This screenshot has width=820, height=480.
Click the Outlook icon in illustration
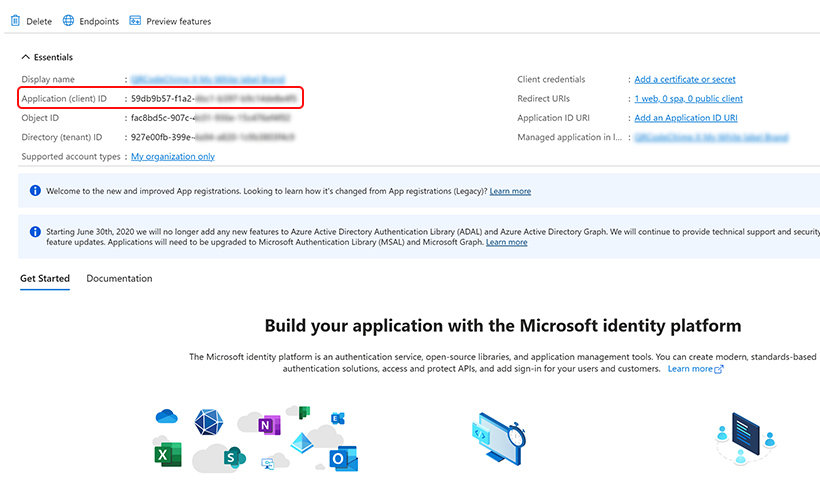click(x=343, y=459)
